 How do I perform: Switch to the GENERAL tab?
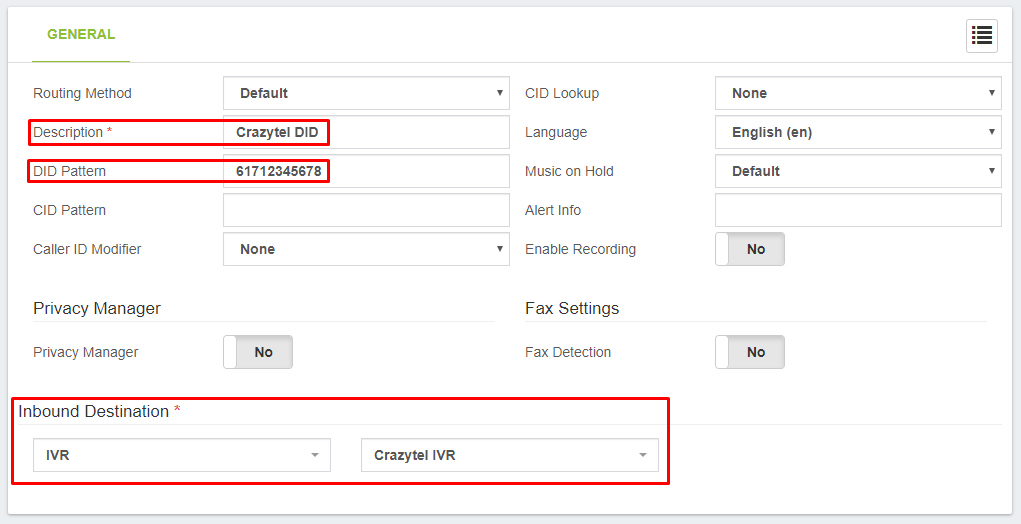(x=81, y=34)
